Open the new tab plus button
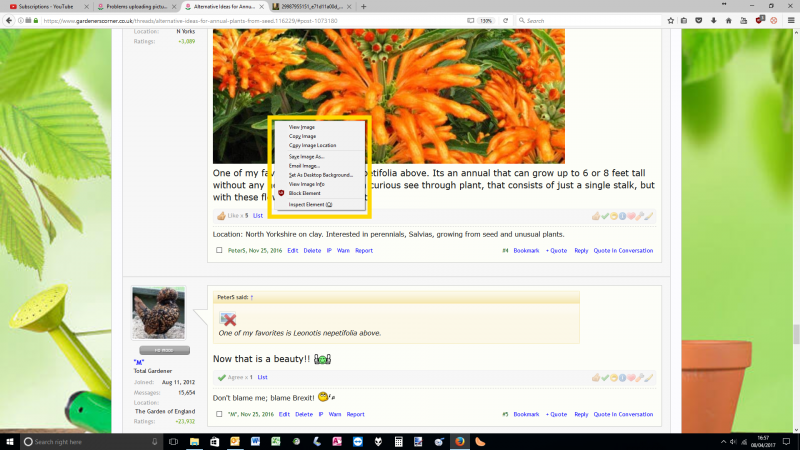800x450 pixels. pyautogui.click(x=363, y=6)
